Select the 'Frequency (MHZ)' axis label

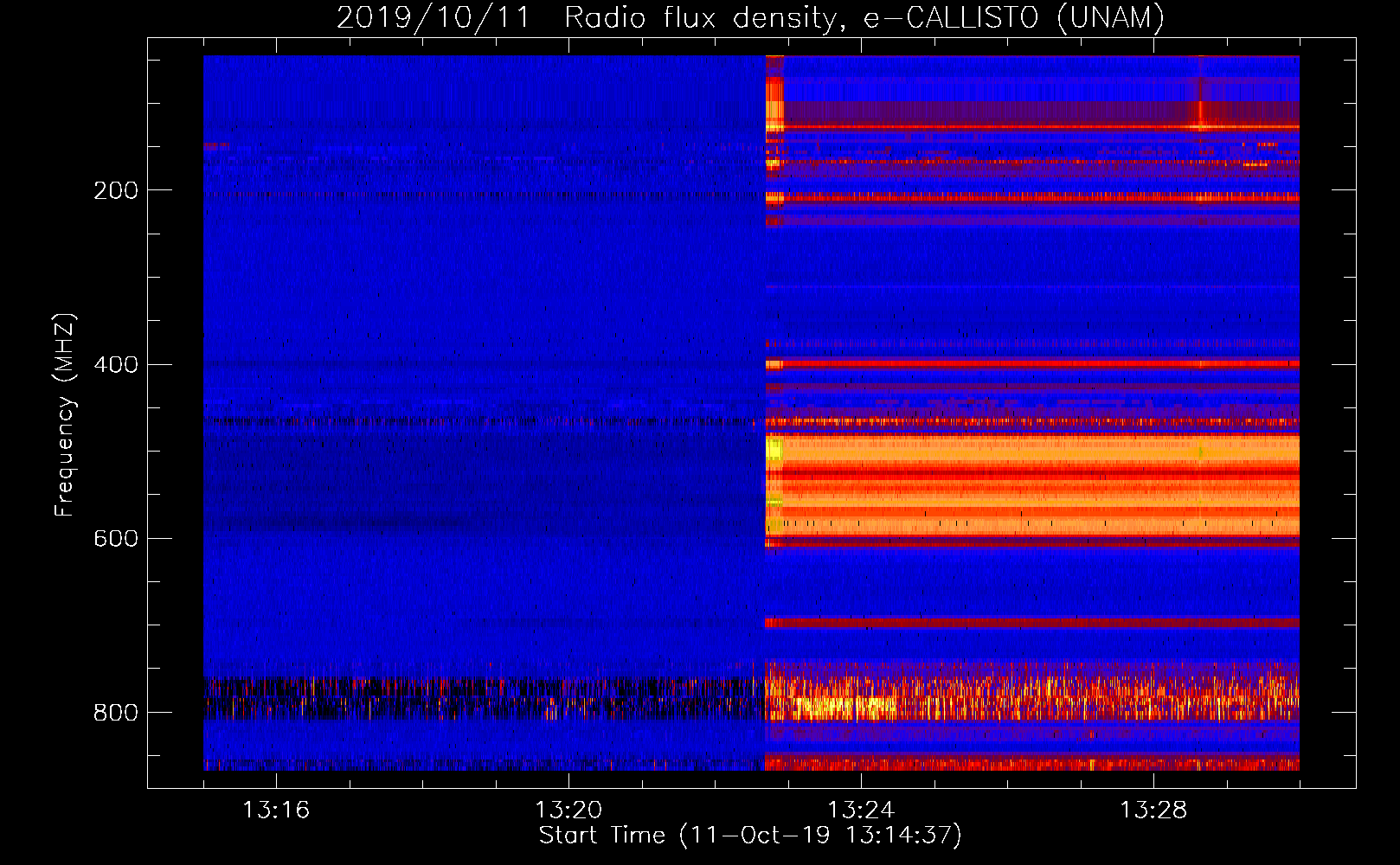(65, 415)
